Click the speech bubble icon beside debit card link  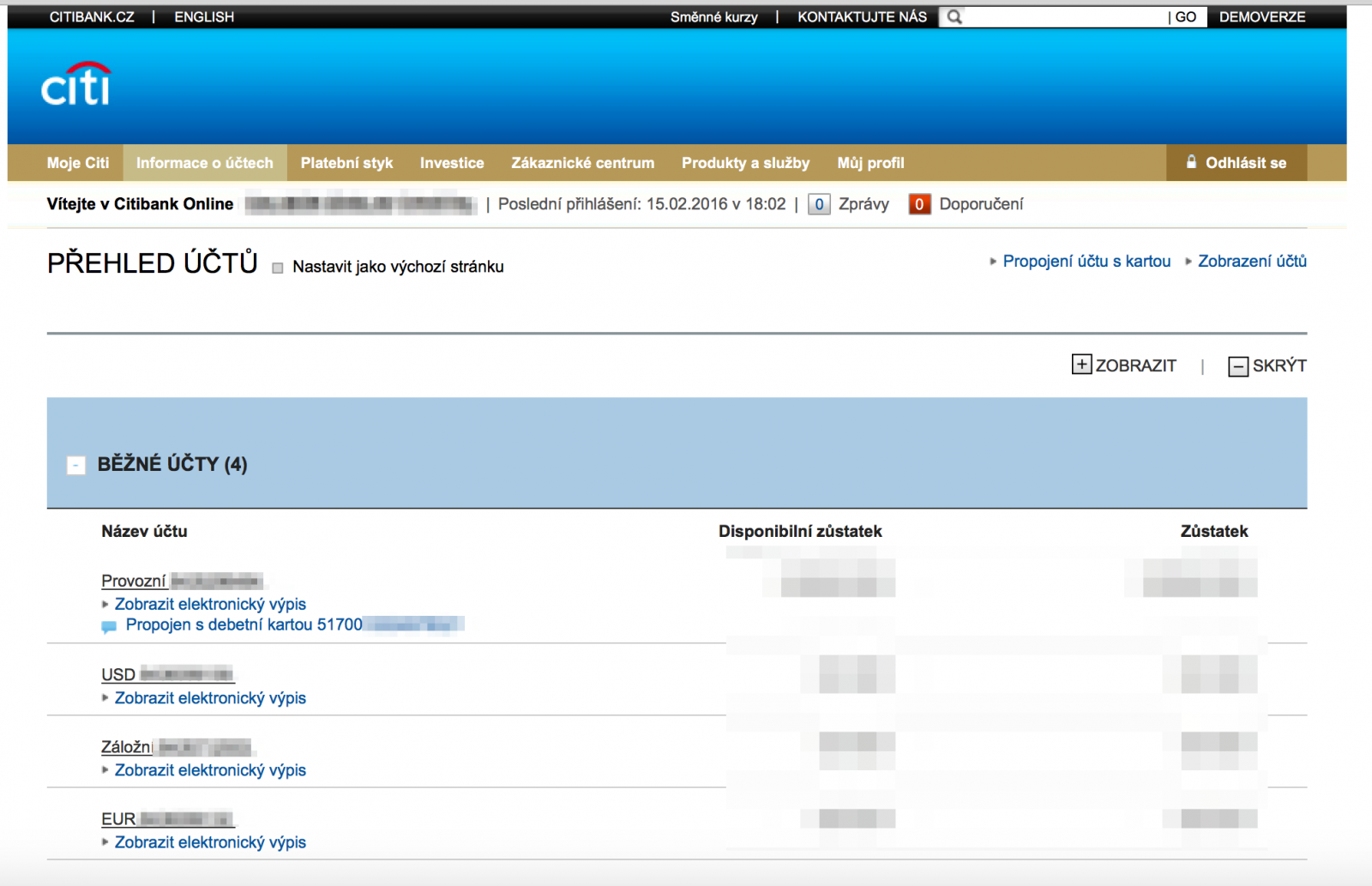pos(109,627)
